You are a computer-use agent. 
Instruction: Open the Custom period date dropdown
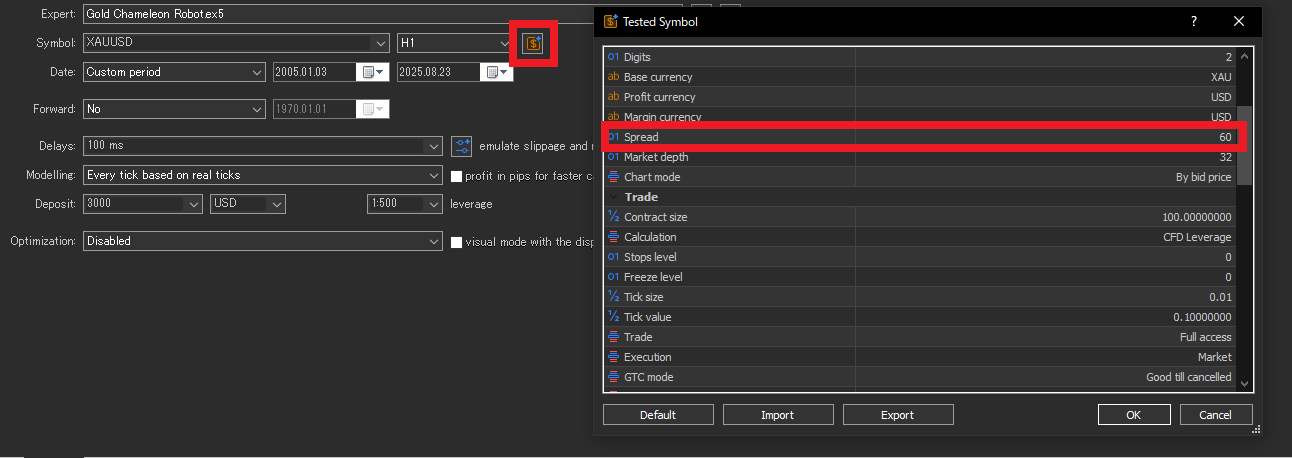click(255, 72)
